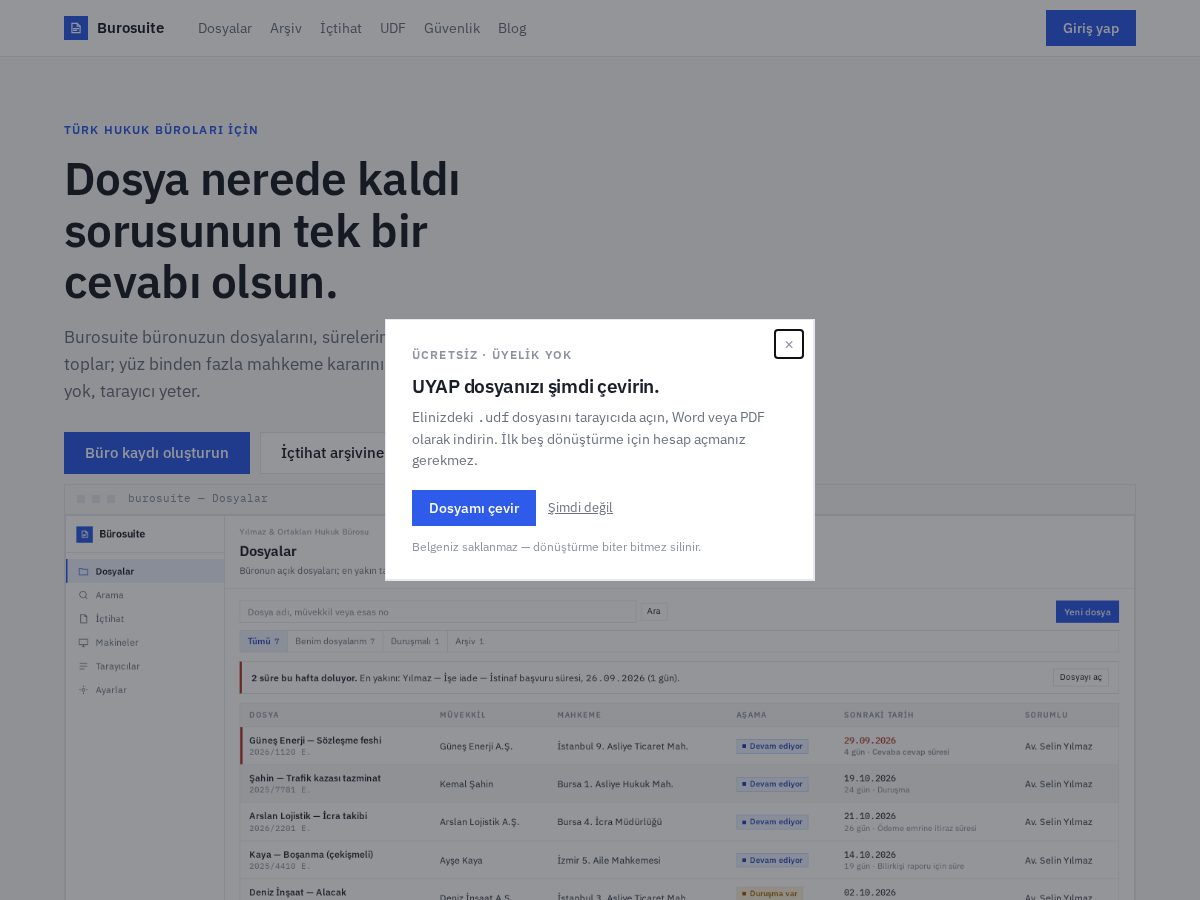This screenshot has height=900, width=1200.
Task: Switch to the Benim dosyalarım tab
Action: [335, 641]
